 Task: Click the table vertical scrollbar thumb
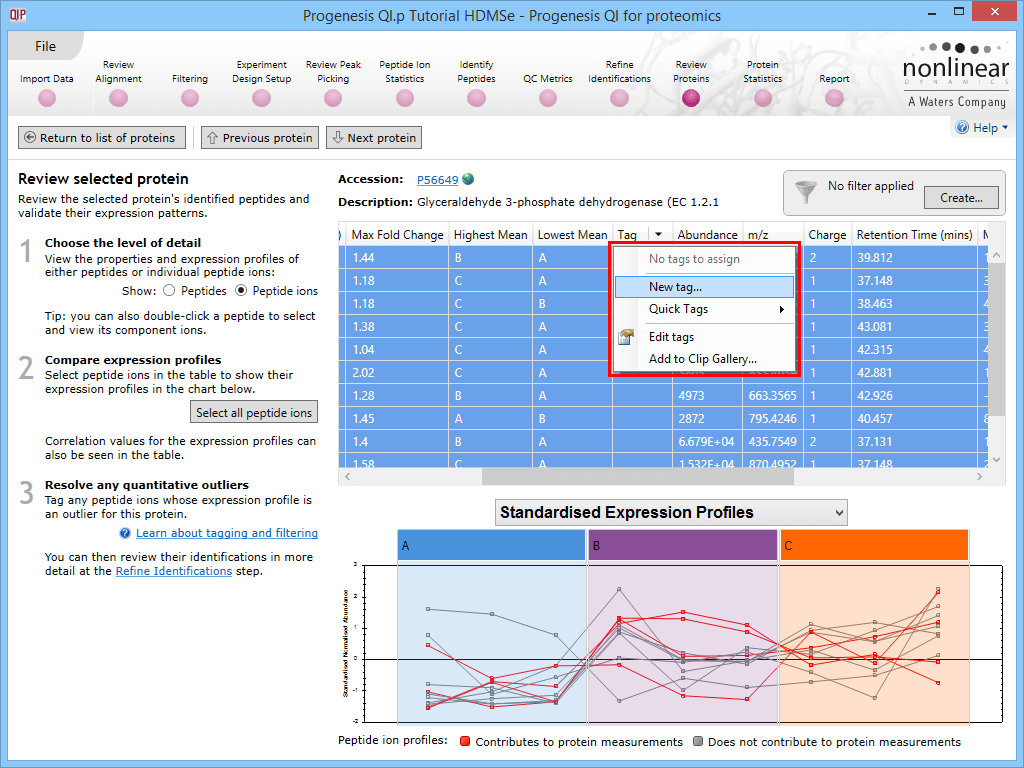997,340
